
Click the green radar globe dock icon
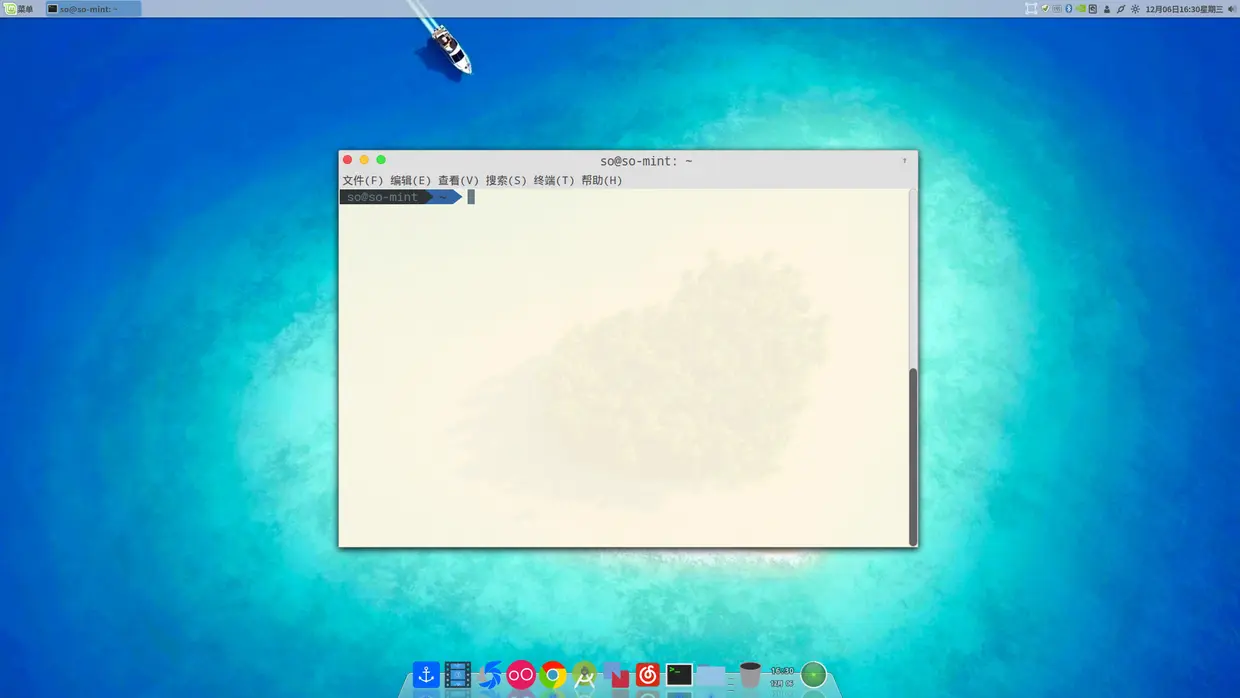click(814, 675)
